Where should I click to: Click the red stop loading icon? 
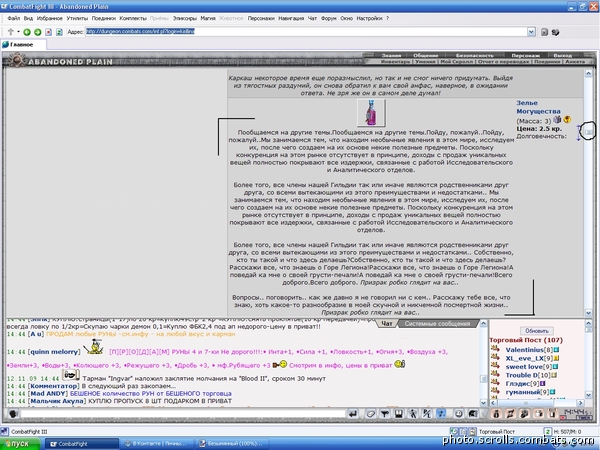[49, 32]
